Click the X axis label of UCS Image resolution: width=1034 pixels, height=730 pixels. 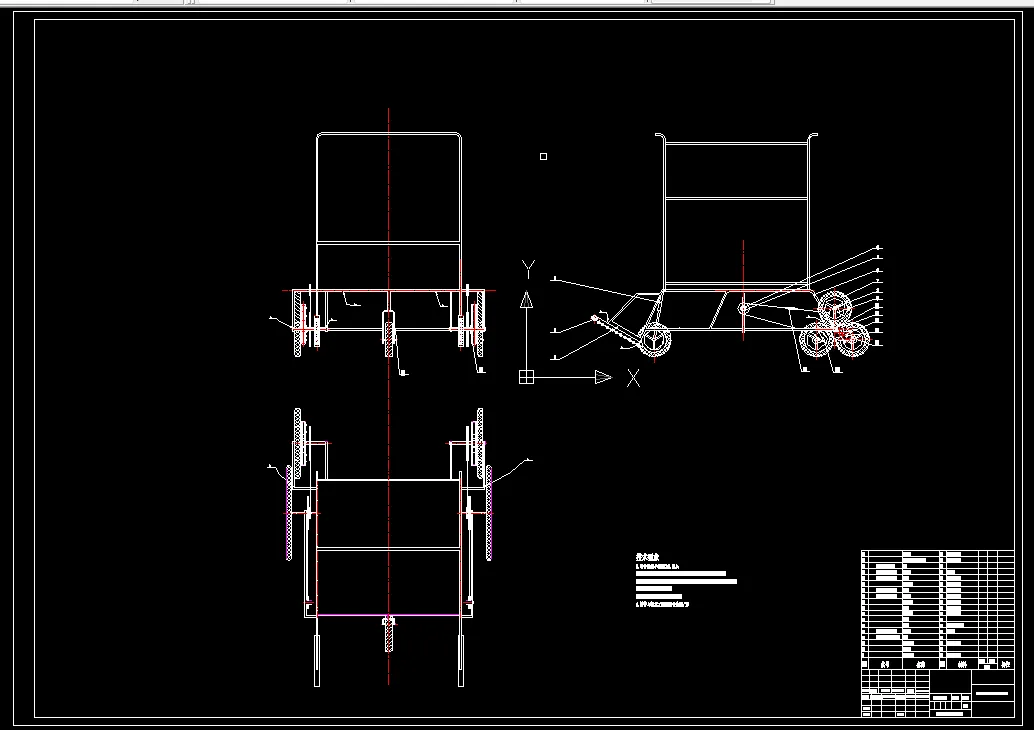point(633,378)
